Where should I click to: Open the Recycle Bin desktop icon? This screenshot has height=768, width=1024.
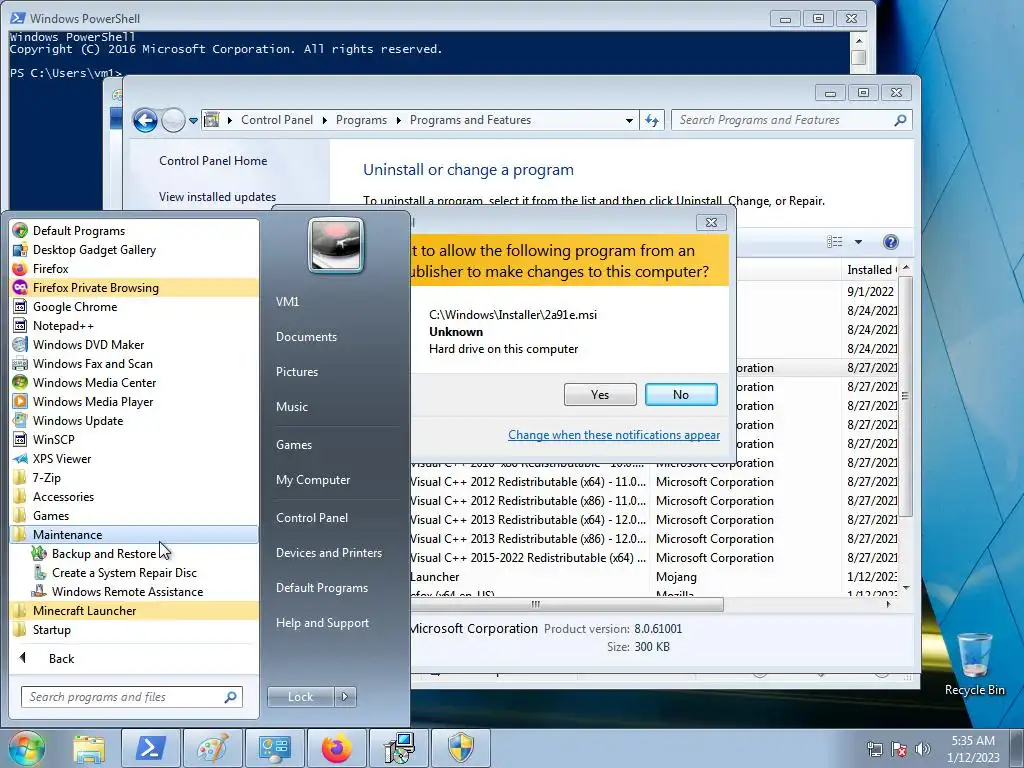click(974, 664)
